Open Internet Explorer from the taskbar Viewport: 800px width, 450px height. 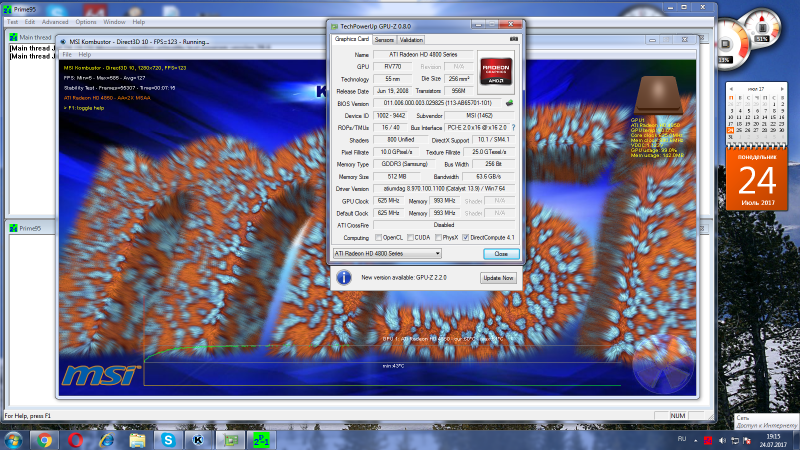coord(106,440)
